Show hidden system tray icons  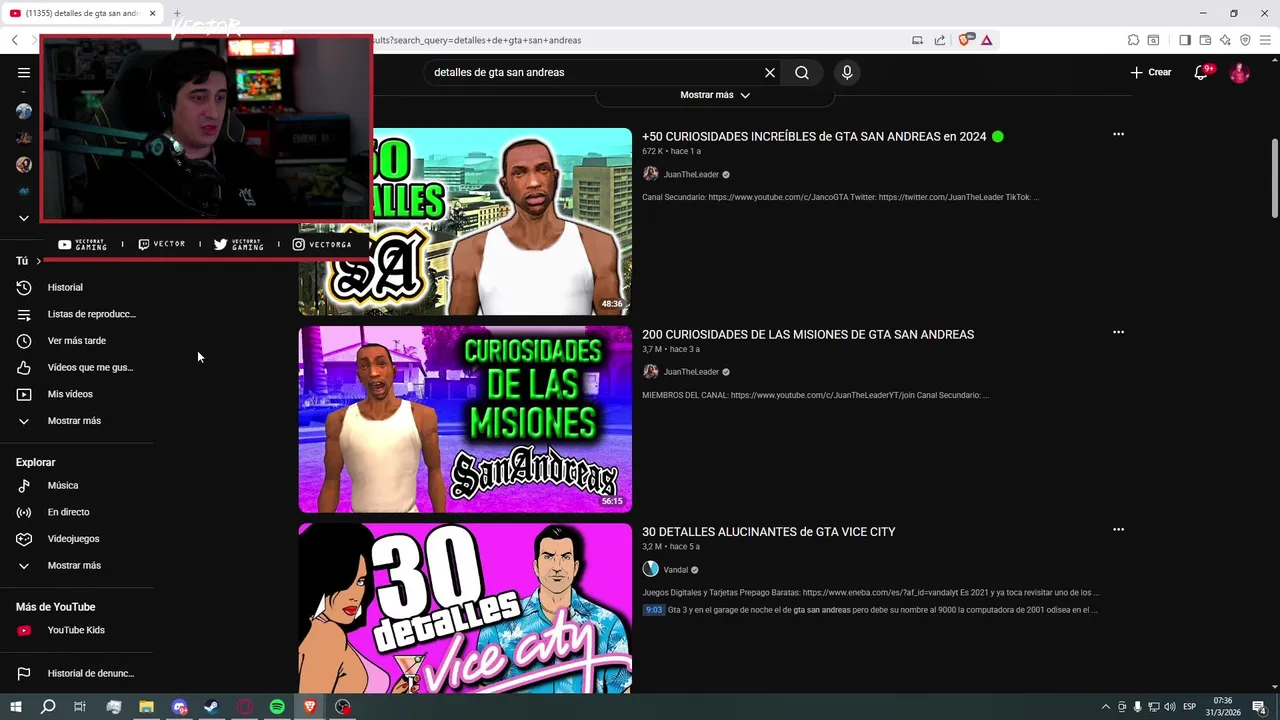coord(1105,707)
